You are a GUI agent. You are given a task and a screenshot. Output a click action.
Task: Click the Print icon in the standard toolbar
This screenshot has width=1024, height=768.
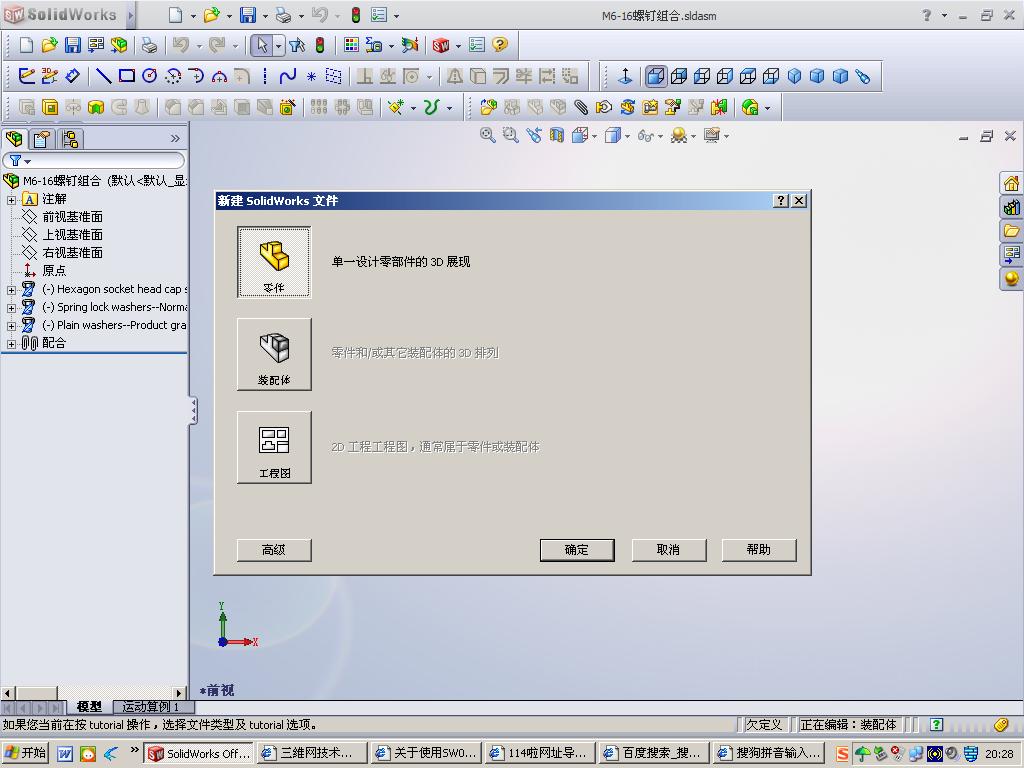pos(150,45)
